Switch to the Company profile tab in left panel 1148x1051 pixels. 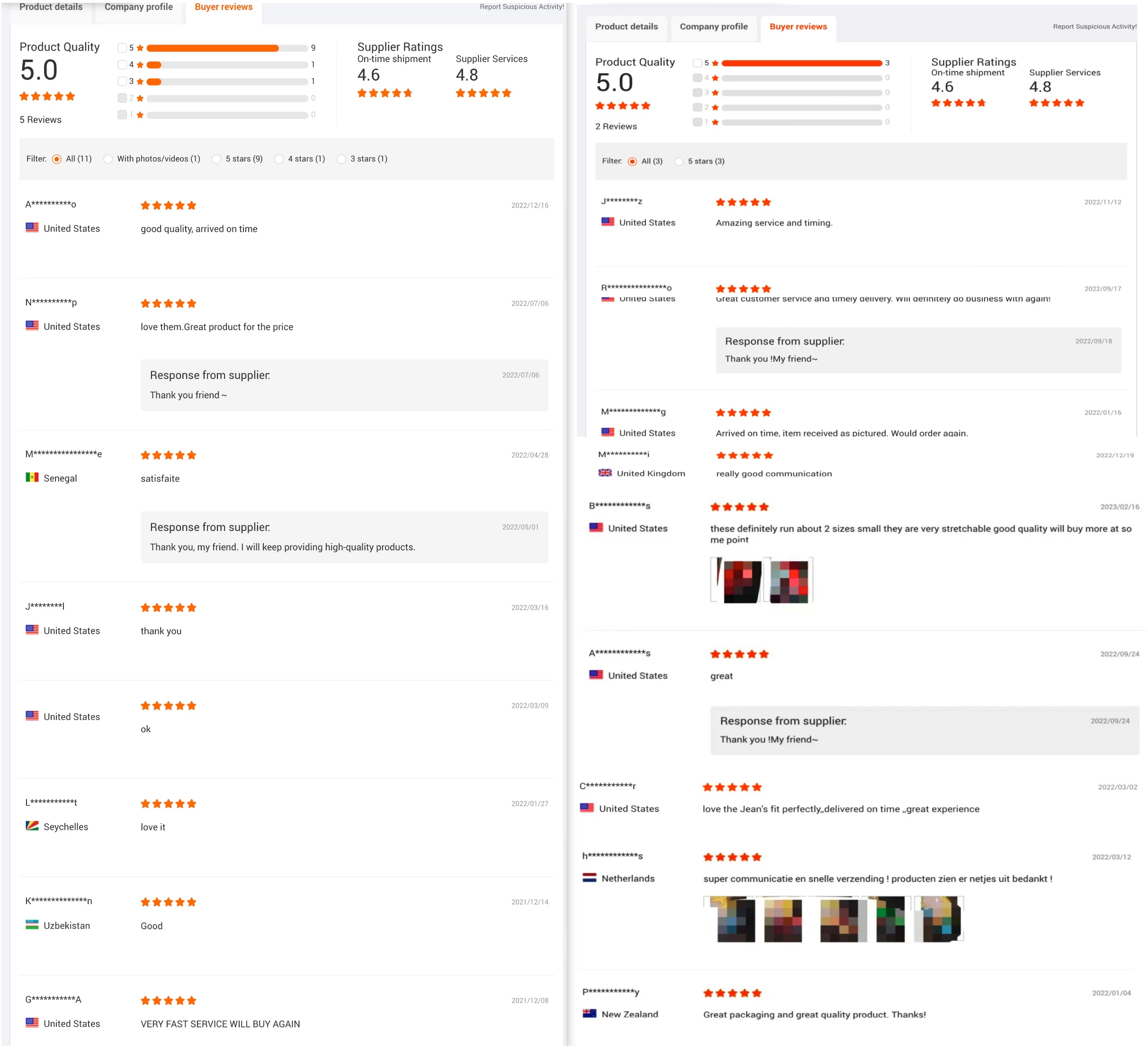click(138, 8)
